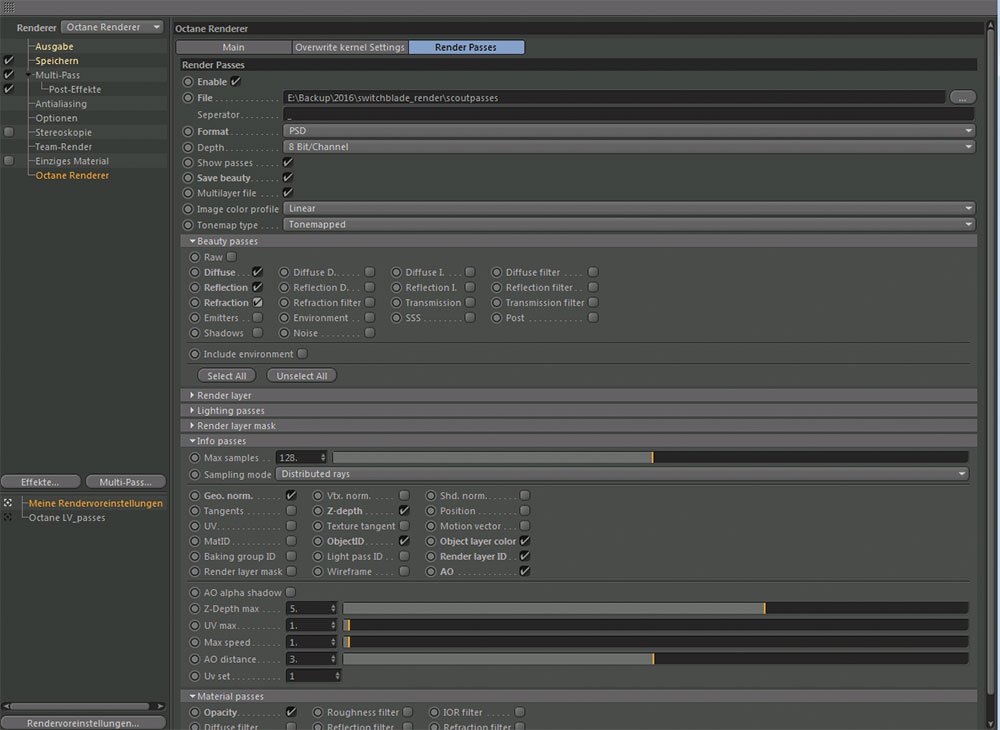
Task: Click the Unselect All button
Action: tap(302, 376)
